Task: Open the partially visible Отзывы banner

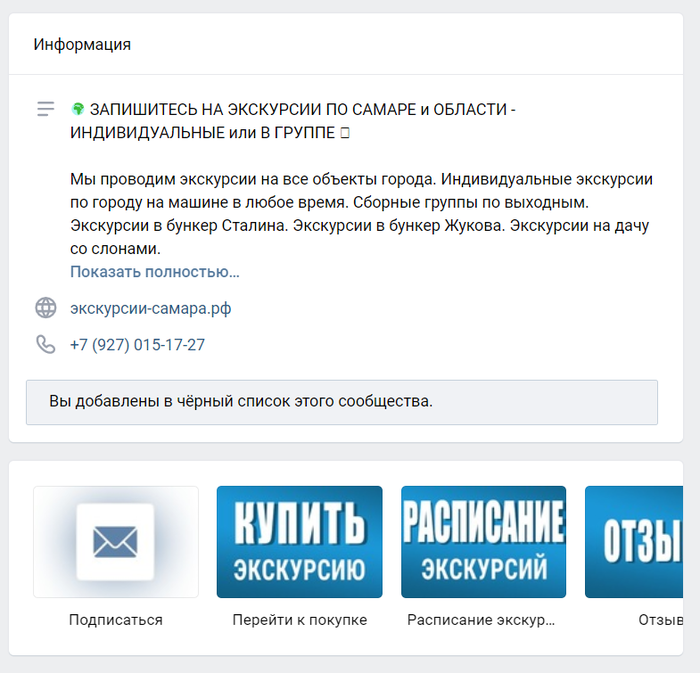Action: click(x=634, y=542)
